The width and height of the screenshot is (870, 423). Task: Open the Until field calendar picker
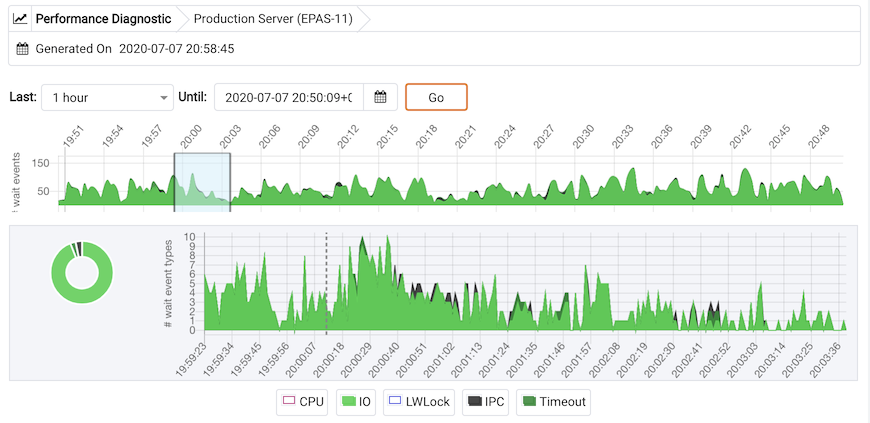coord(380,98)
